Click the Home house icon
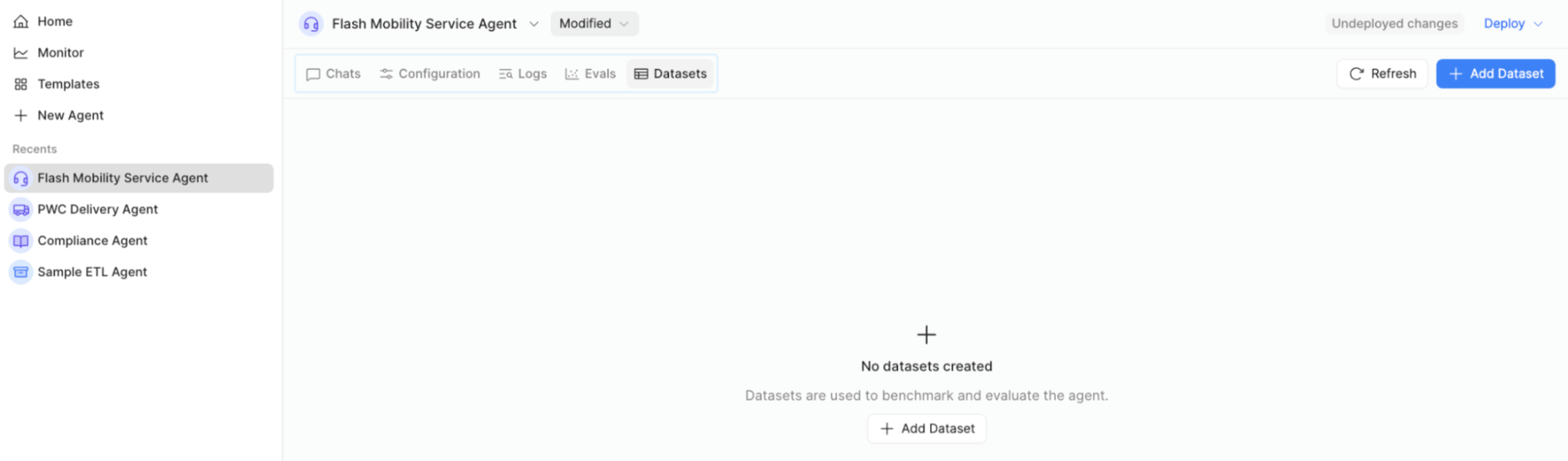Image resolution: width=1568 pixels, height=461 pixels. pyautogui.click(x=21, y=22)
